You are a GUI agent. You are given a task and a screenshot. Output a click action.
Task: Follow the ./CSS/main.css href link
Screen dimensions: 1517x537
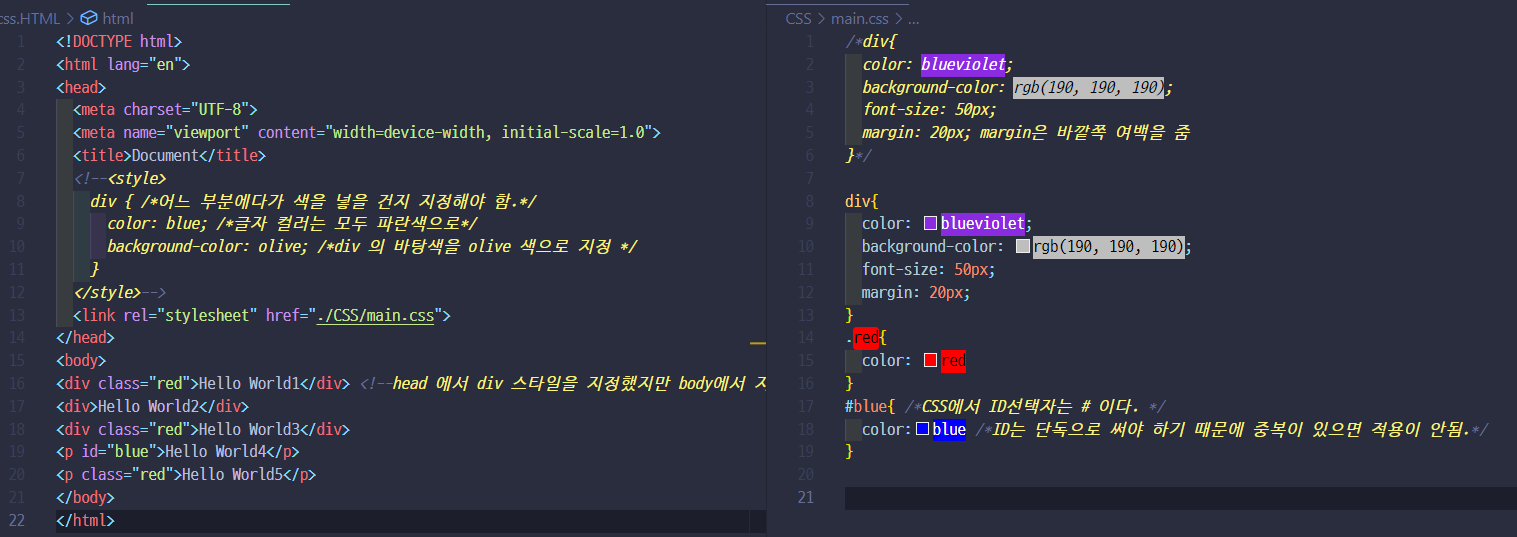(376, 315)
